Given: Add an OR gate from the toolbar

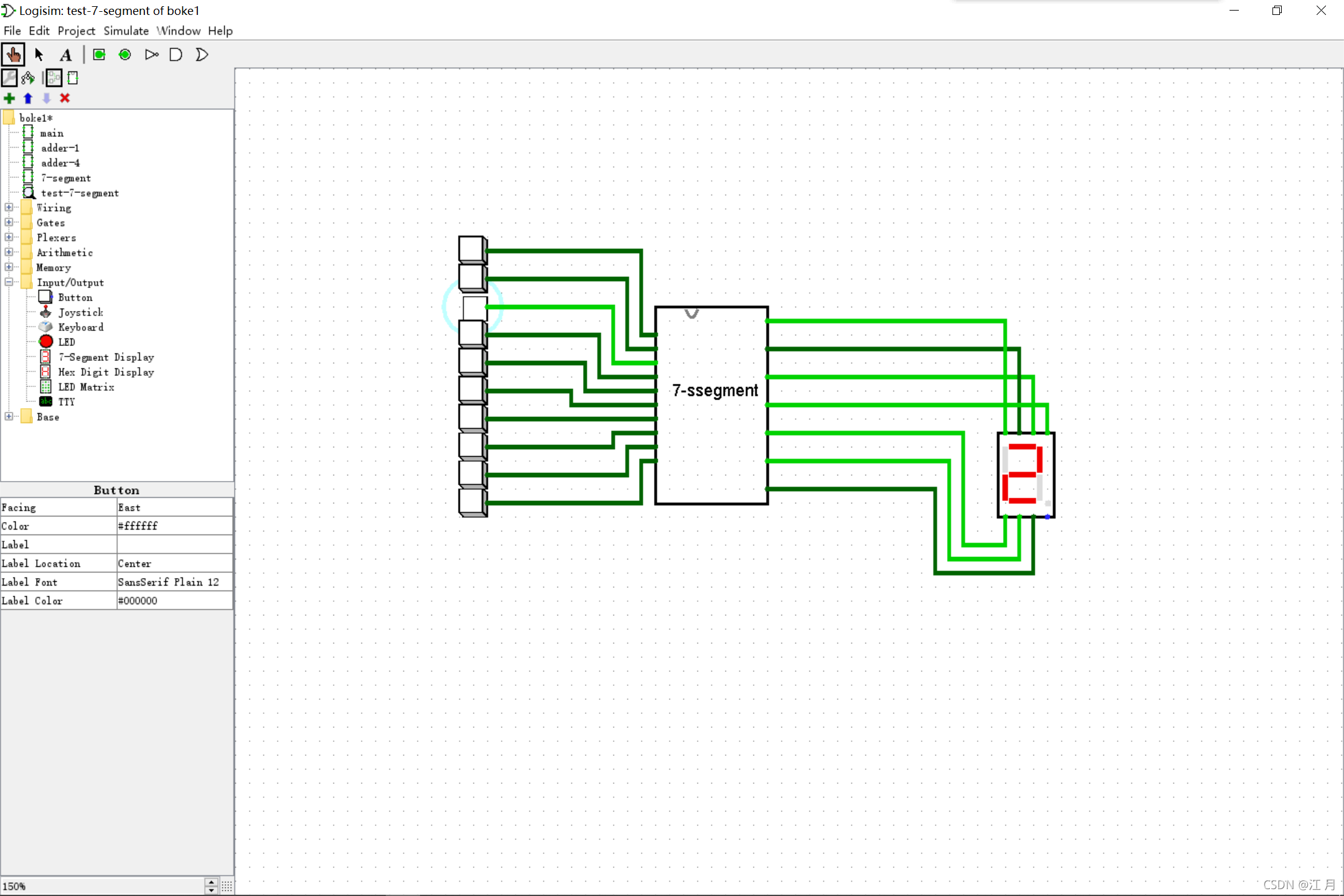Looking at the screenshot, I should (202, 55).
